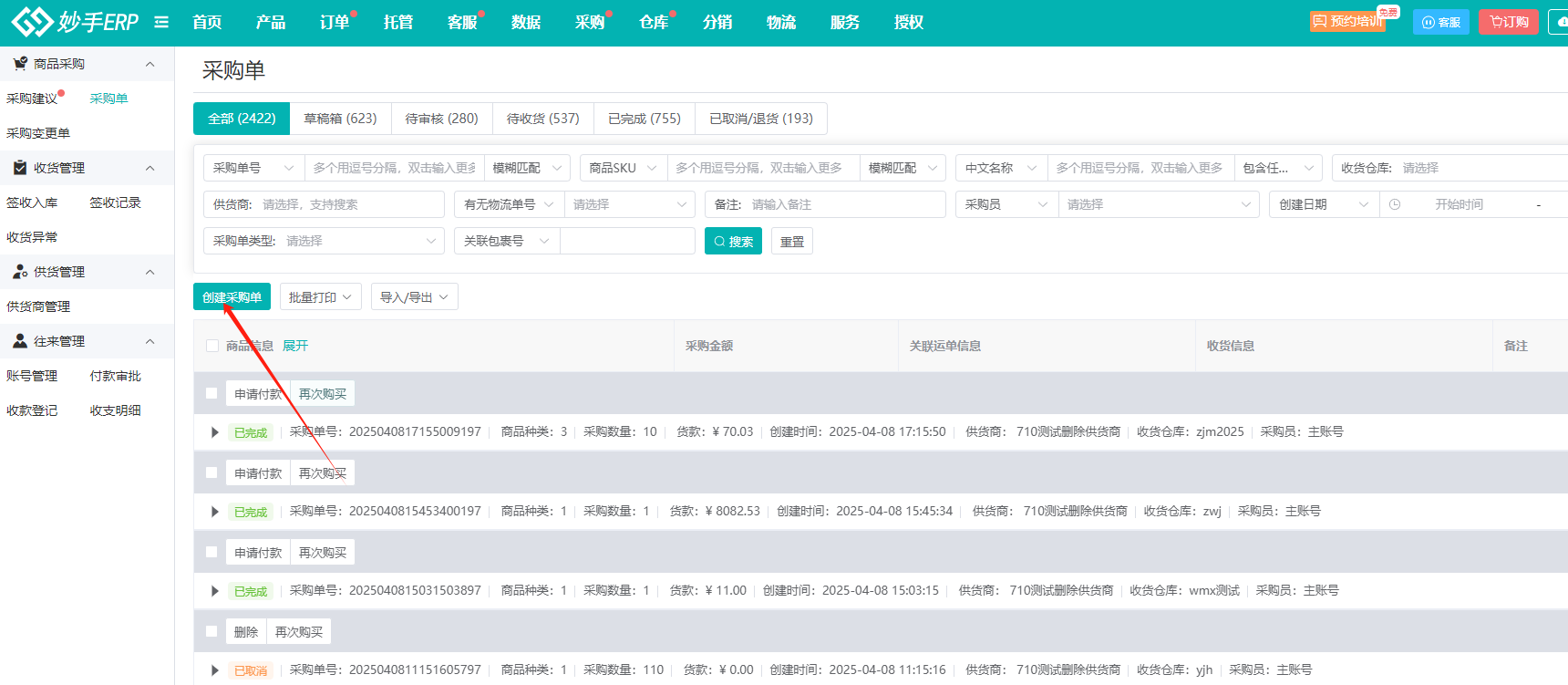Click 申请付款 for order 2025040817155009197
Image resolution: width=1568 pixels, height=685 pixels.
point(258,394)
